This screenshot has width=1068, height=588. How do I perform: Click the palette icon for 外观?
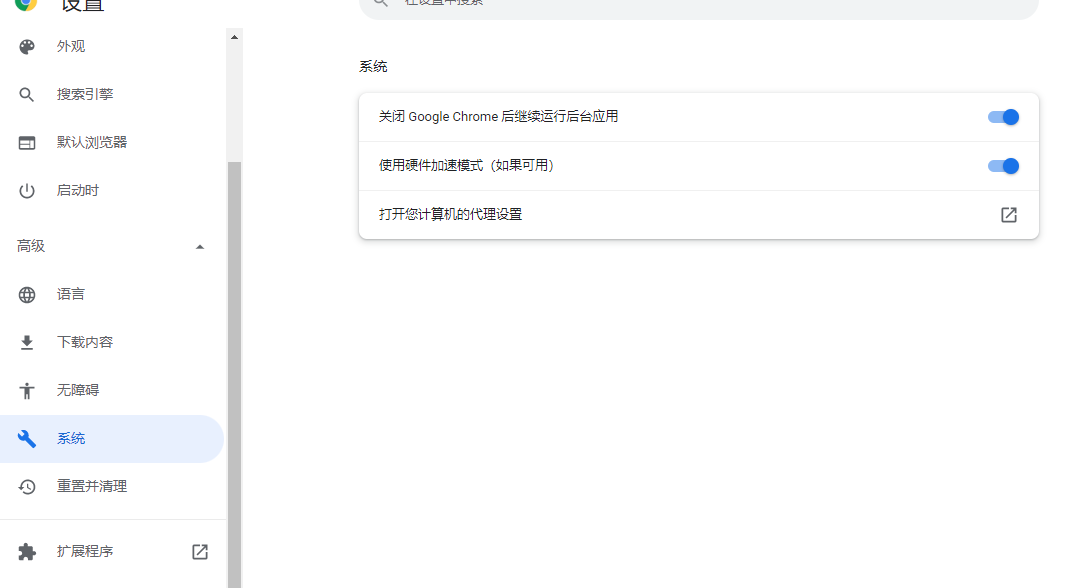pos(27,46)
